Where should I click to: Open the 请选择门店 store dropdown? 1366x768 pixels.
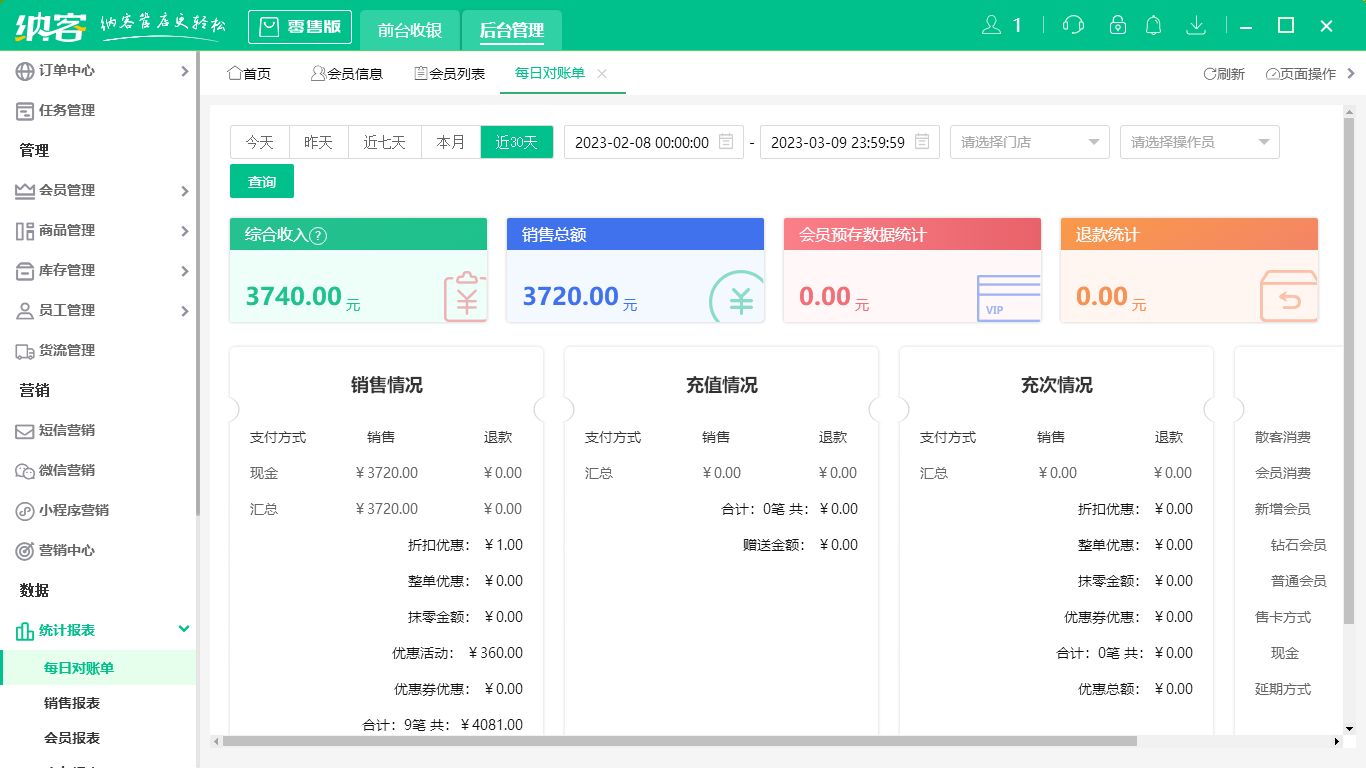(1029, 141)
